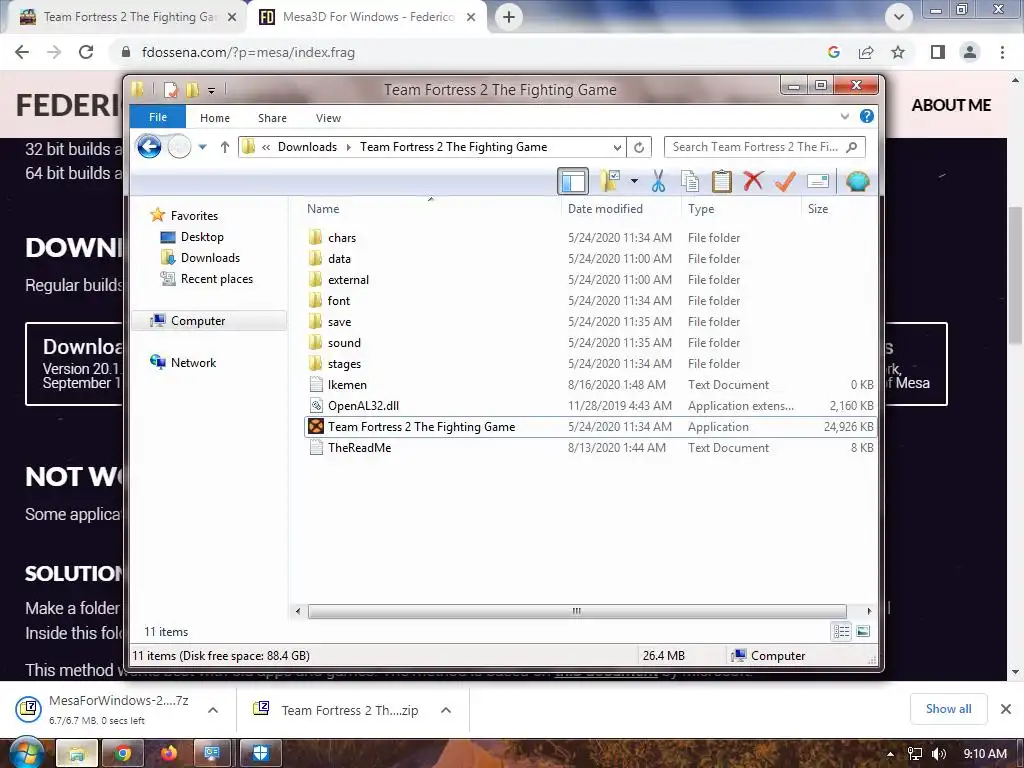Select the data folder

click(590, 259)
